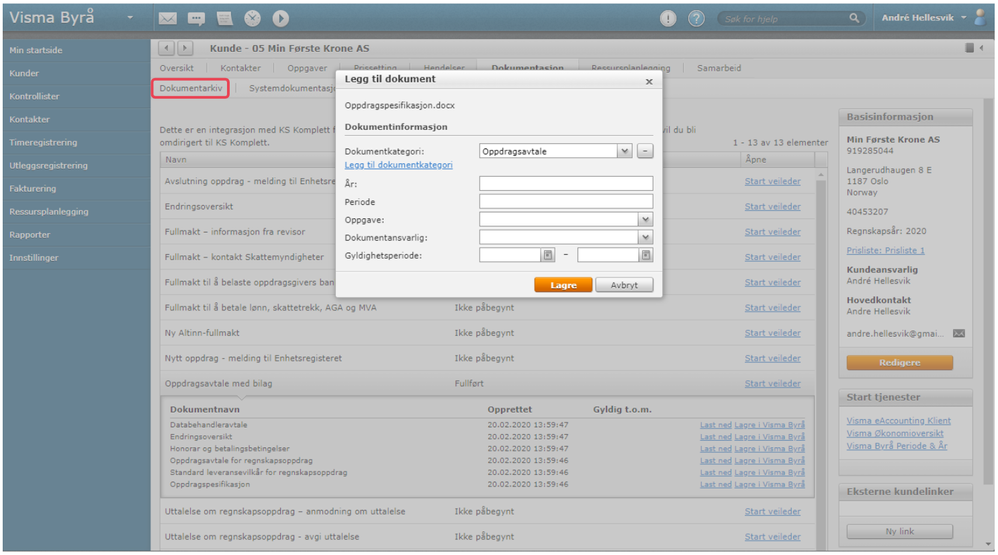Click the minus button beside Dokumentkategori
The height and width of the screenshot is (555, 998).
point(645,151)
